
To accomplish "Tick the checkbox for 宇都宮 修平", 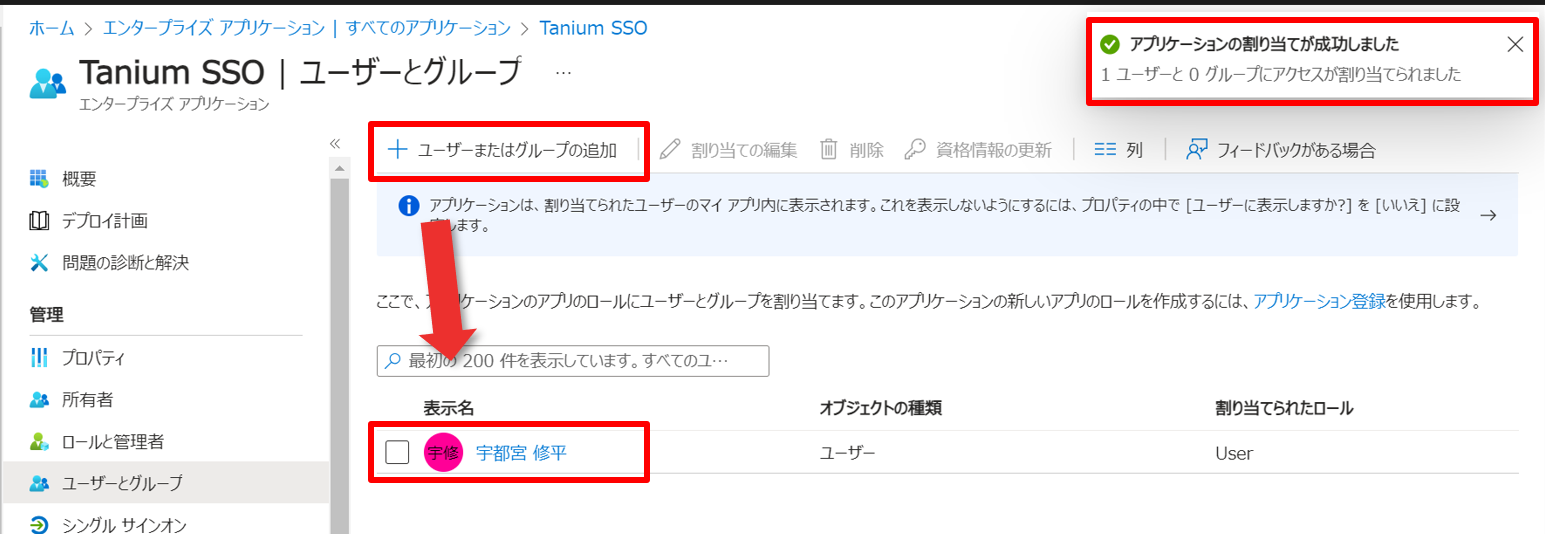I will 397,453.
